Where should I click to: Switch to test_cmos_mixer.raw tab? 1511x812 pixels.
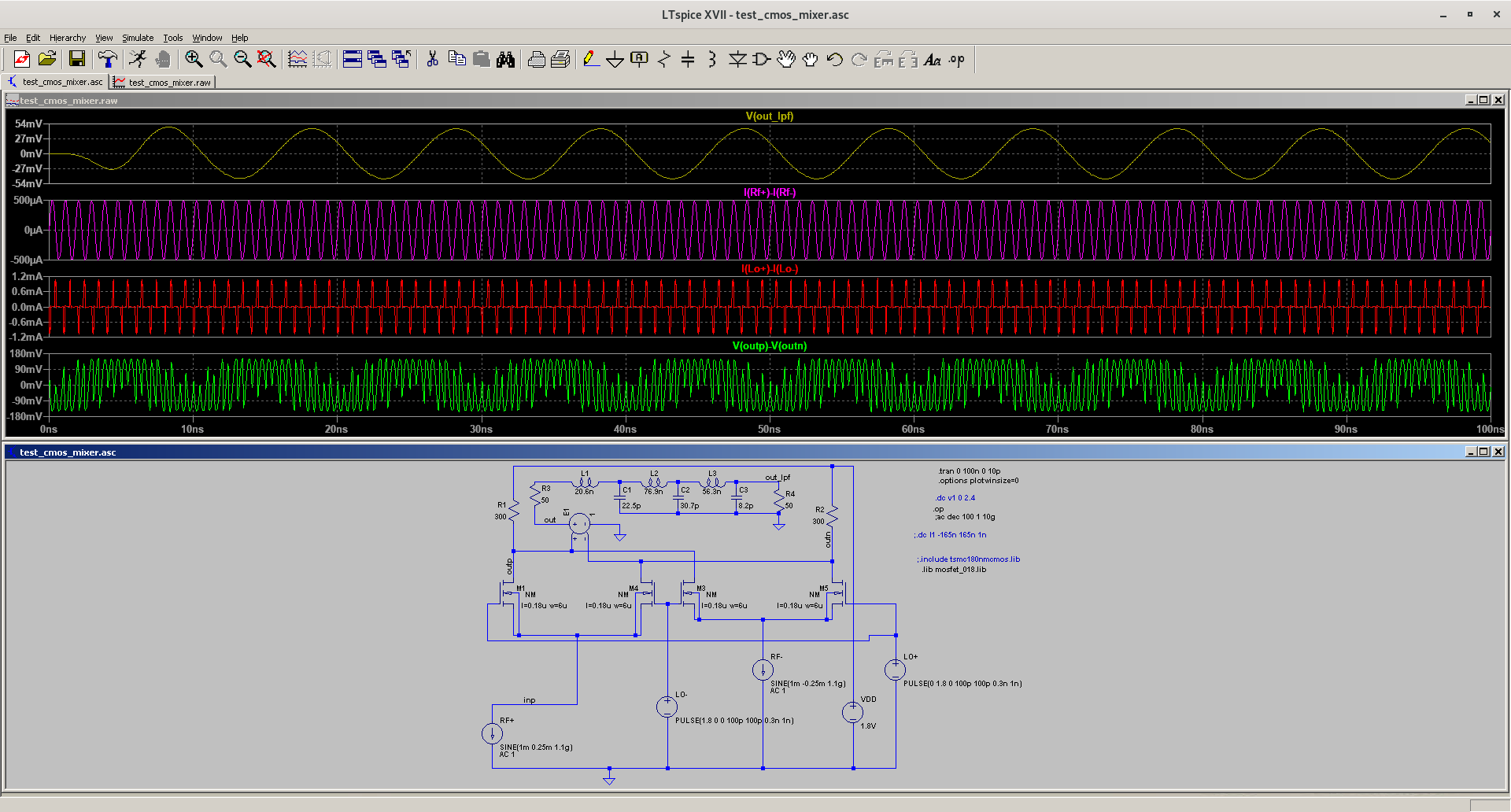click(163, 82)
